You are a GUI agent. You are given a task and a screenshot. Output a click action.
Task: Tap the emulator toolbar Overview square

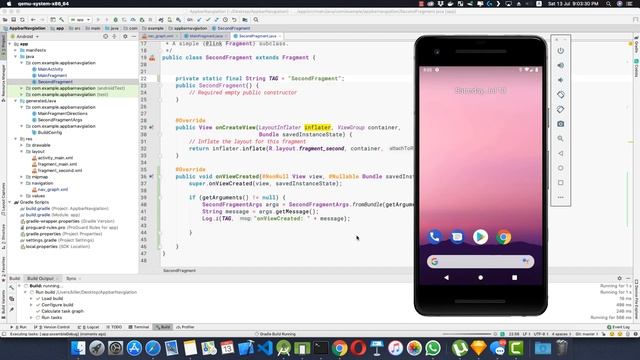coord(560,183)
